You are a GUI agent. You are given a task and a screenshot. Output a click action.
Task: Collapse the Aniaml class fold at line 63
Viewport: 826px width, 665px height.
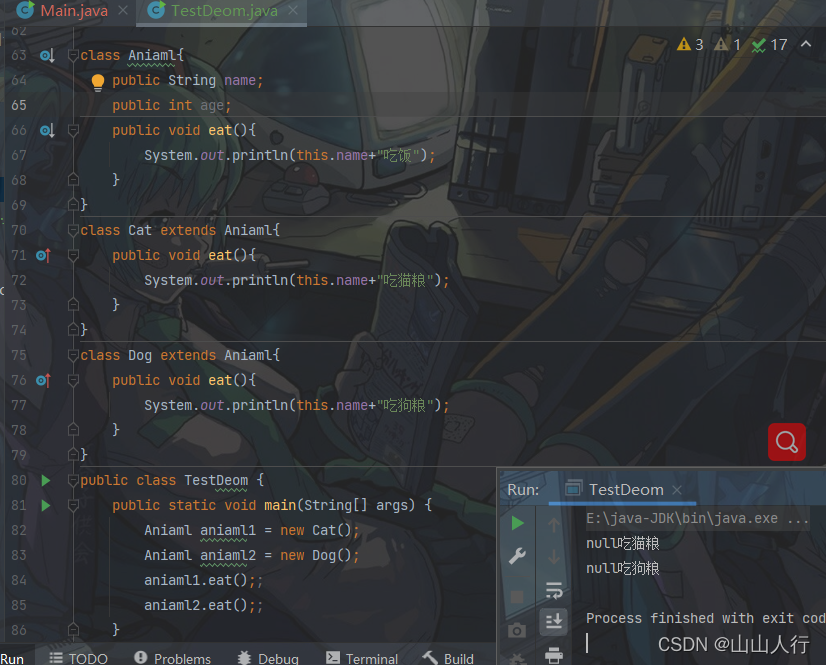click(x=73, y=55)
